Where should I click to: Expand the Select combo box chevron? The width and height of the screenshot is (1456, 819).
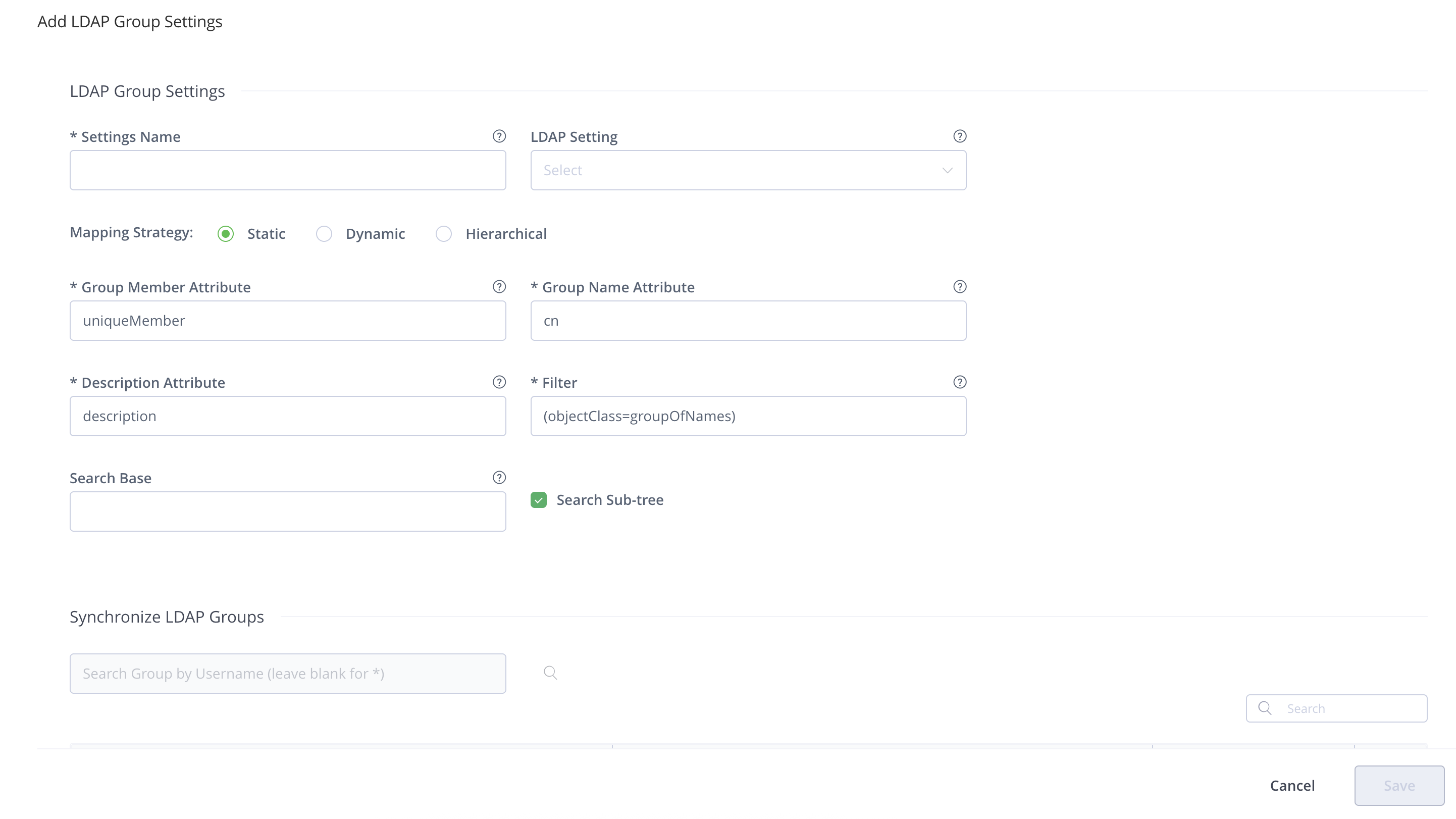click(x=947, y=170)
